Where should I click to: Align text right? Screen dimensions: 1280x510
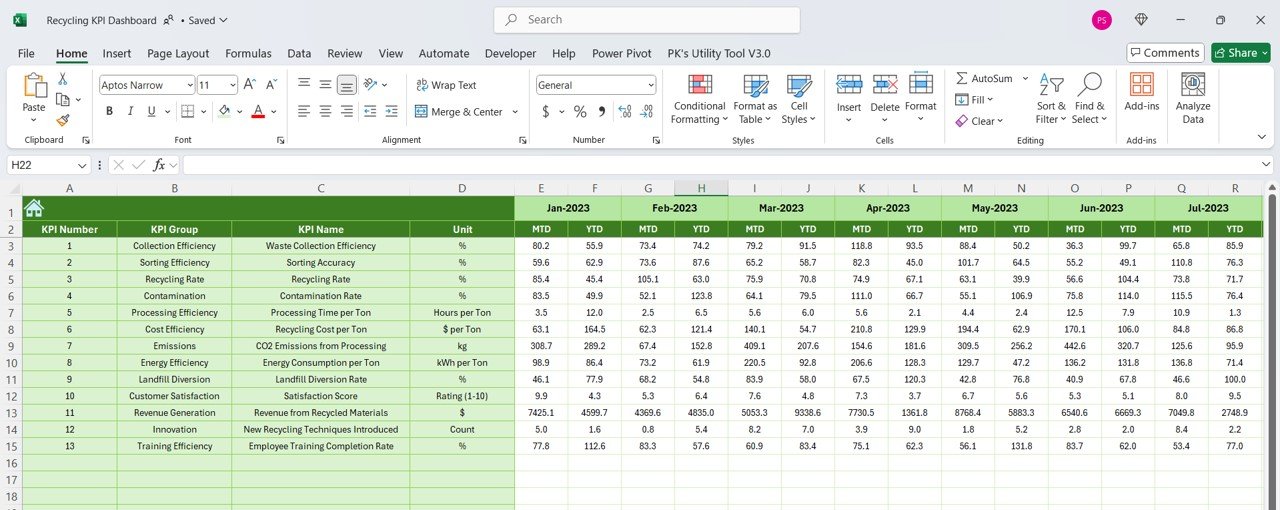point(347,111)
